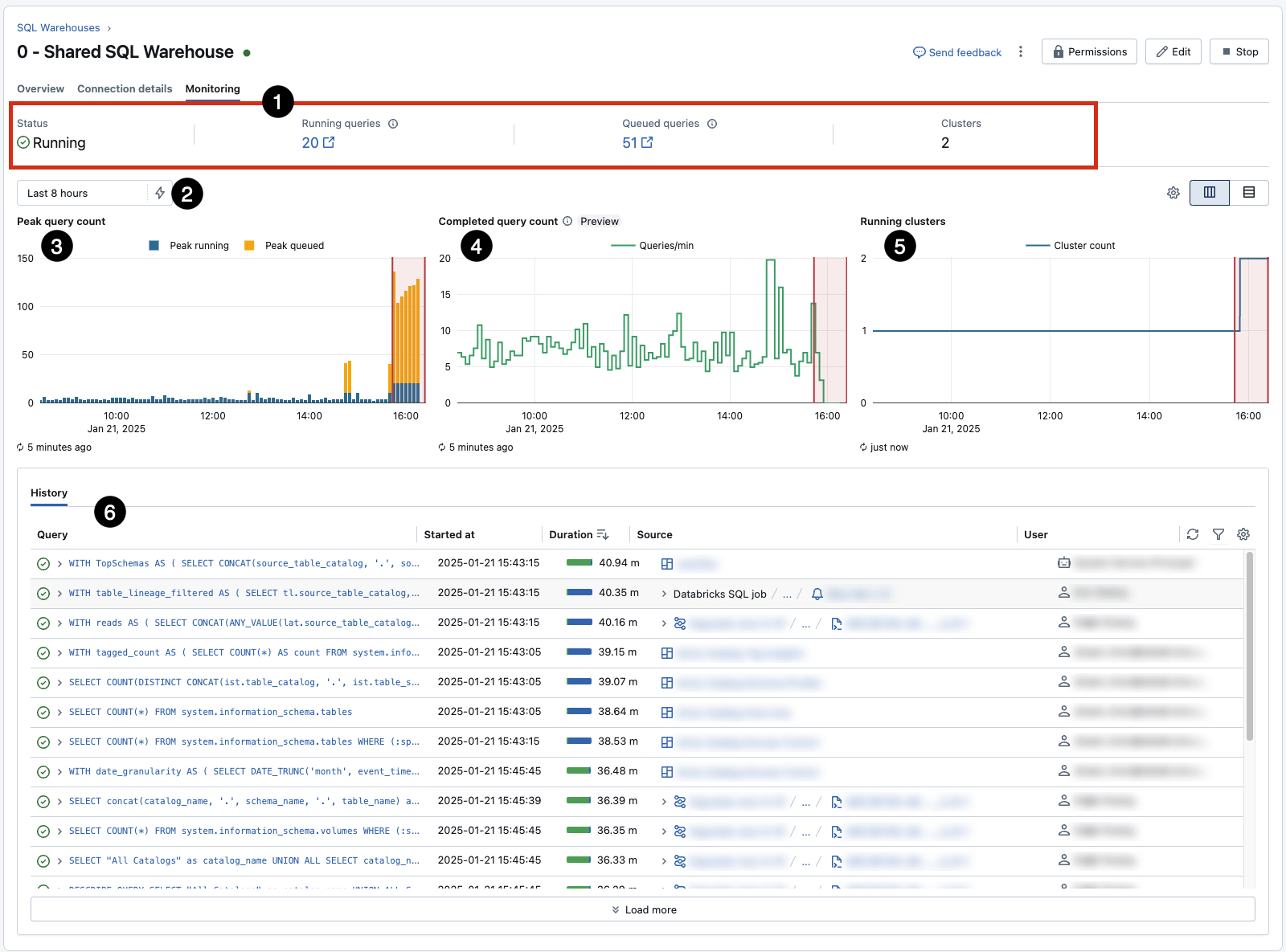Click the Stop warehouse button
Screen dimensions: 1286x952
click(x=1239, y=51)
